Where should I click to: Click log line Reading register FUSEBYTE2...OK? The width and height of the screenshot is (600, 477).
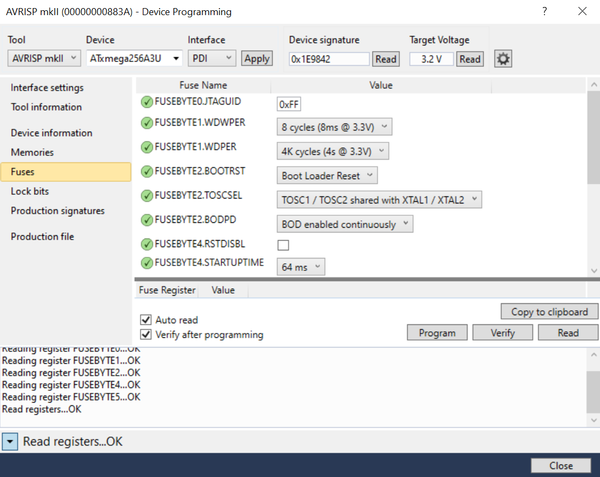[x=71, y=373]
